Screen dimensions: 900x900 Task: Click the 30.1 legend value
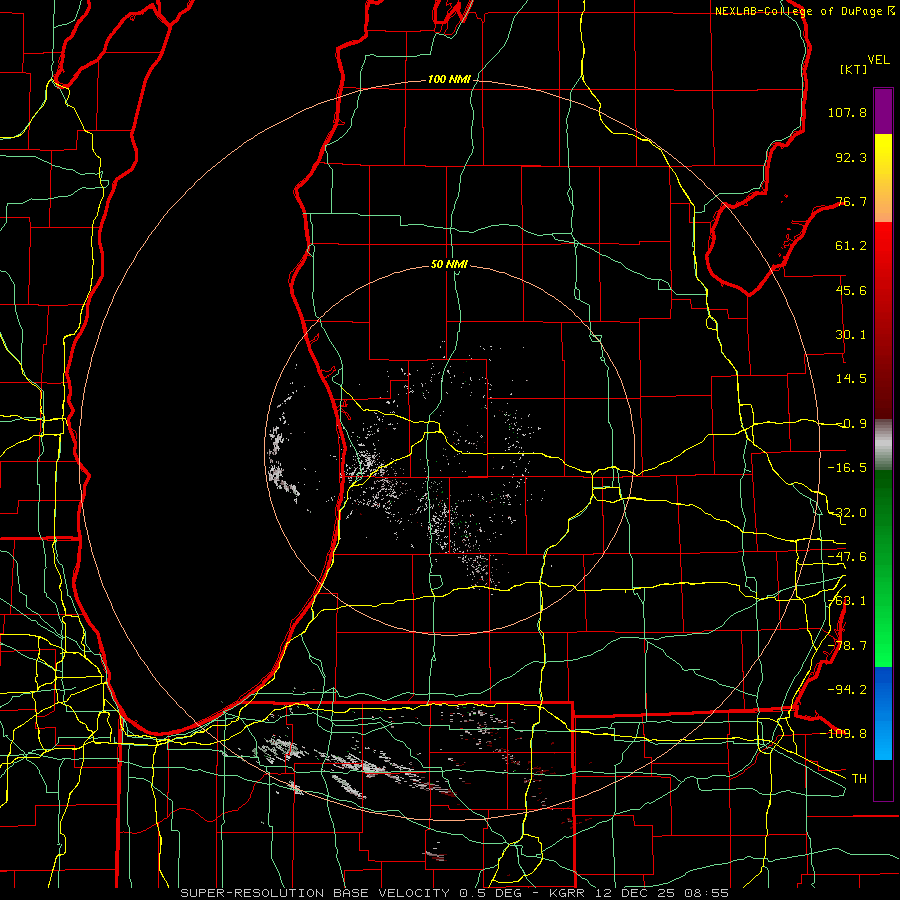pyautogui.click(x=851, y=335)
